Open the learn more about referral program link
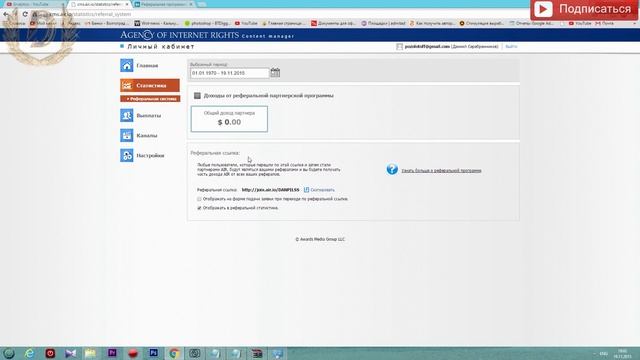The width and height of the screenshot is (640, 360). [441, 171]
